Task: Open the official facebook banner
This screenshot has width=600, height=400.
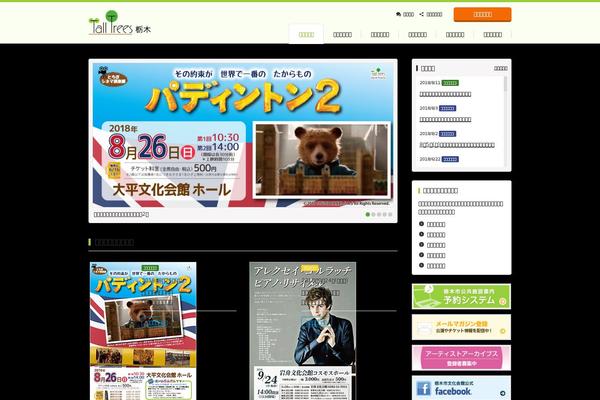Action: [461, 388]
